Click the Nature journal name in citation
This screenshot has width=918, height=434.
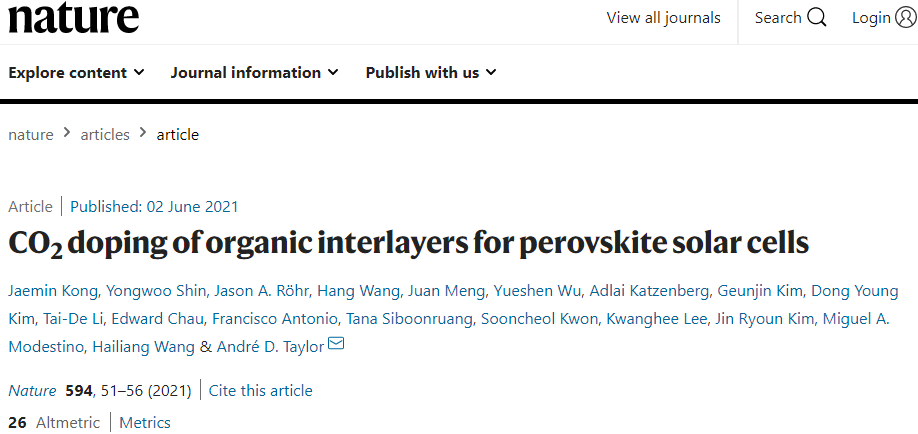click(32, 391)
